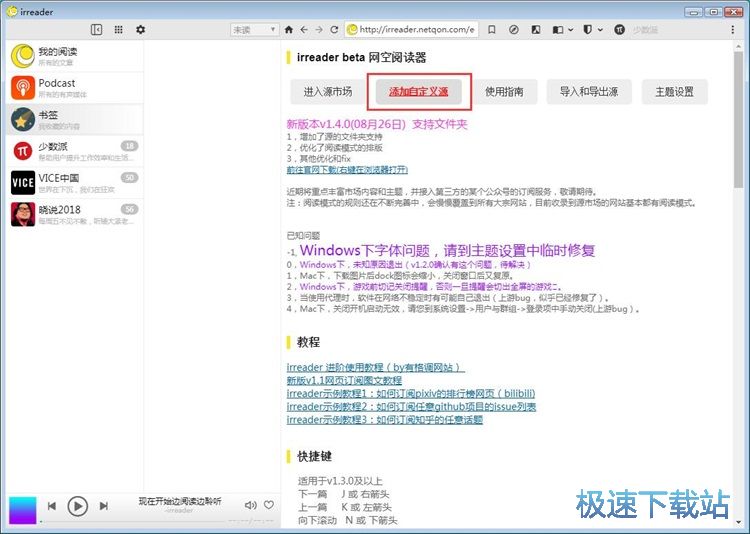Viewport: 750px width, 534px height.
Task: Click the Podcast orange icon
Action: pyautogui.click(x=22, y=88)
